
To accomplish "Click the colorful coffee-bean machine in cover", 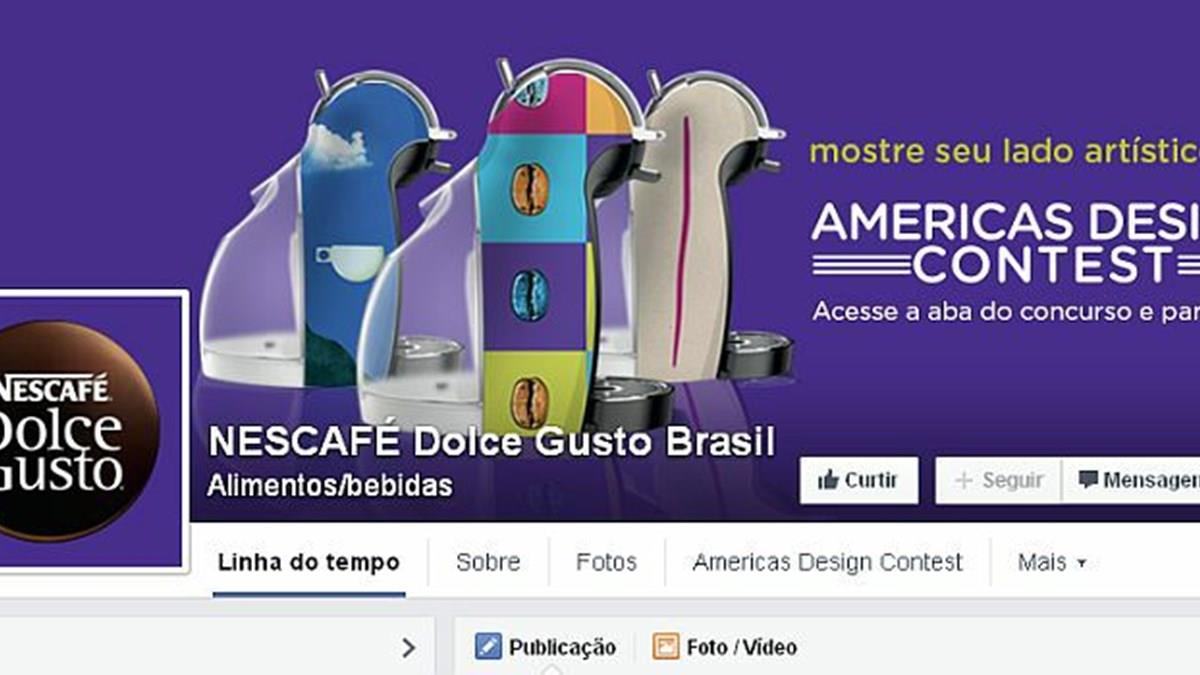I will 520,250.
